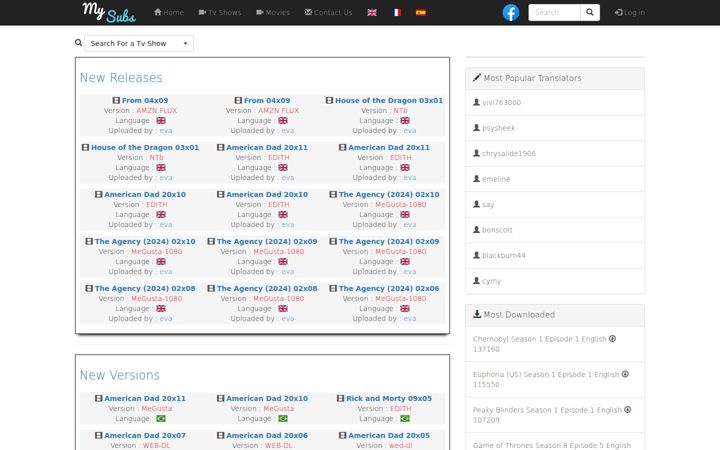Viewport: 720px width, 450px height.
Task: Click the user icon beside cymy
Action: pos(476,281)
